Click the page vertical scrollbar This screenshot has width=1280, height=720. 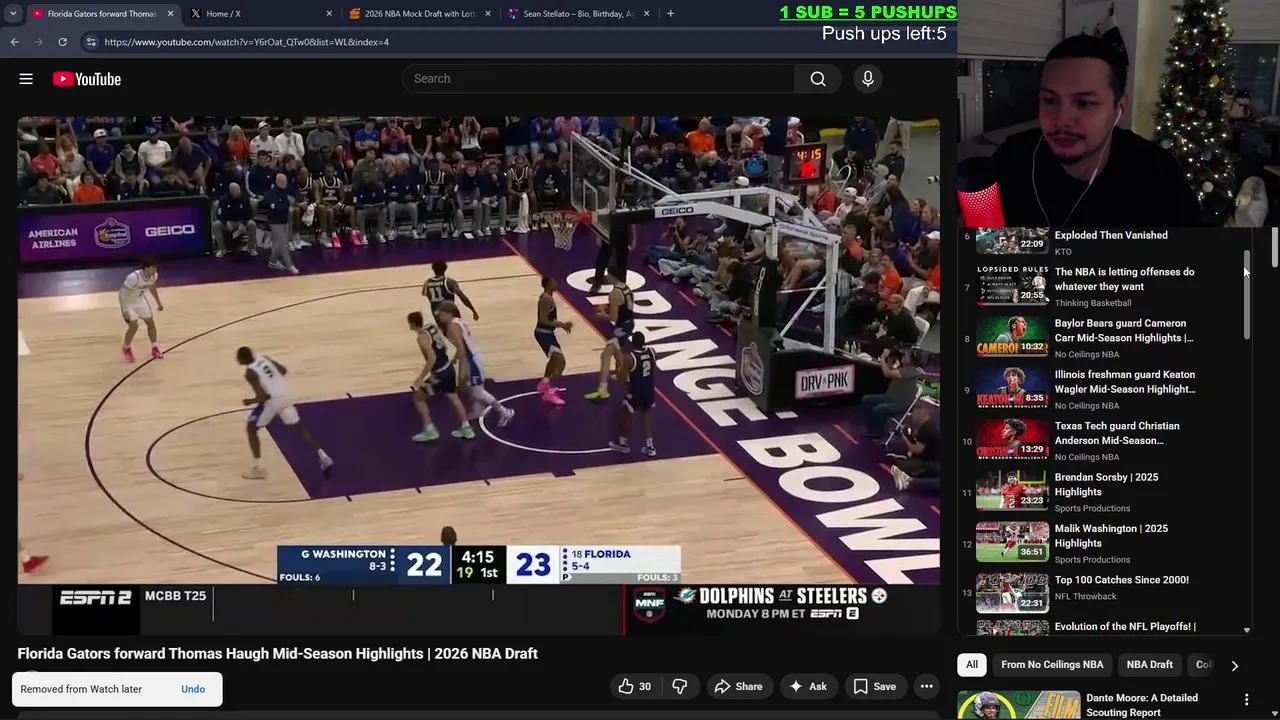[x=1275, y=248]
